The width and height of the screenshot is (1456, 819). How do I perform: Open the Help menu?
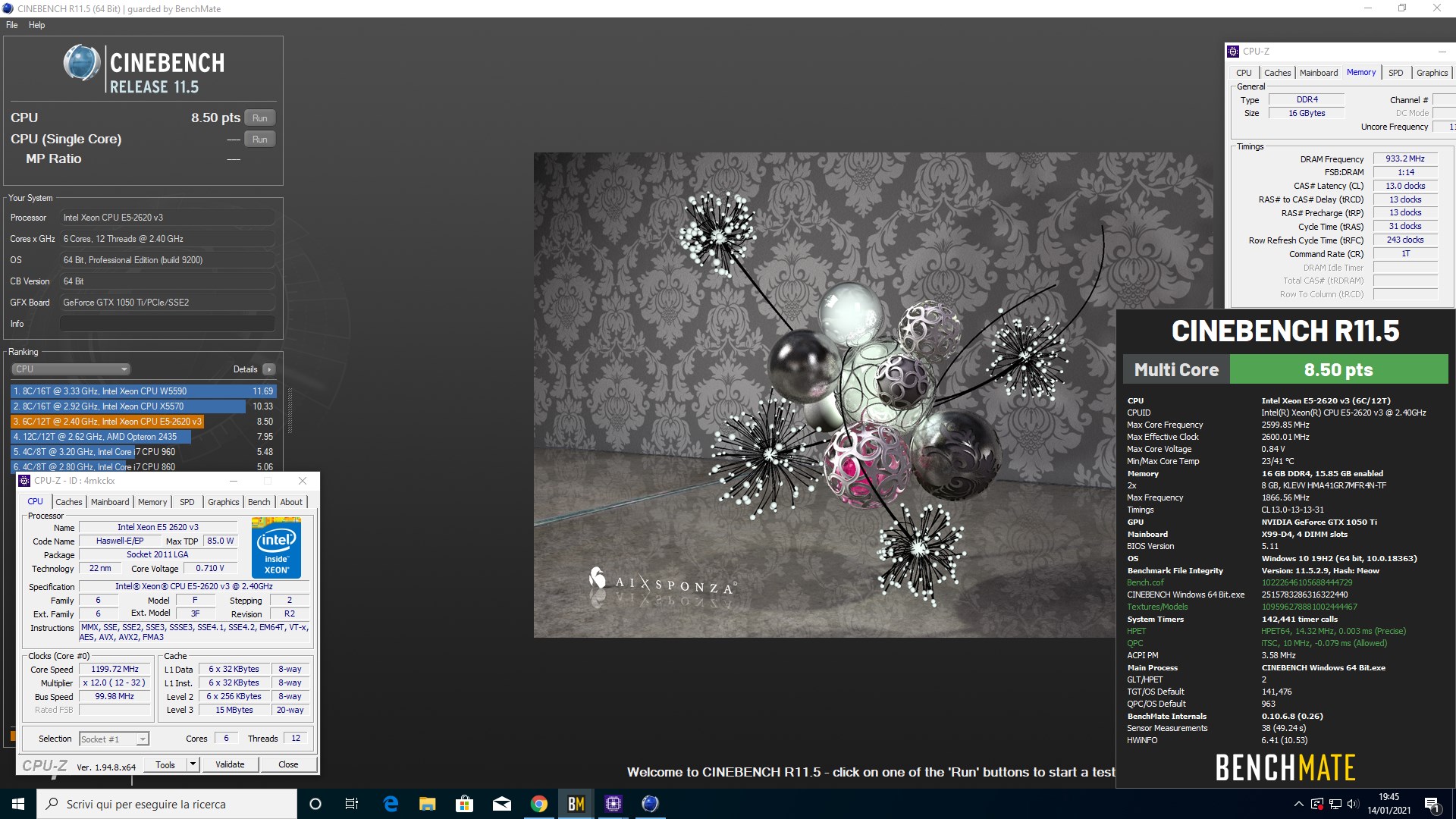37,25
